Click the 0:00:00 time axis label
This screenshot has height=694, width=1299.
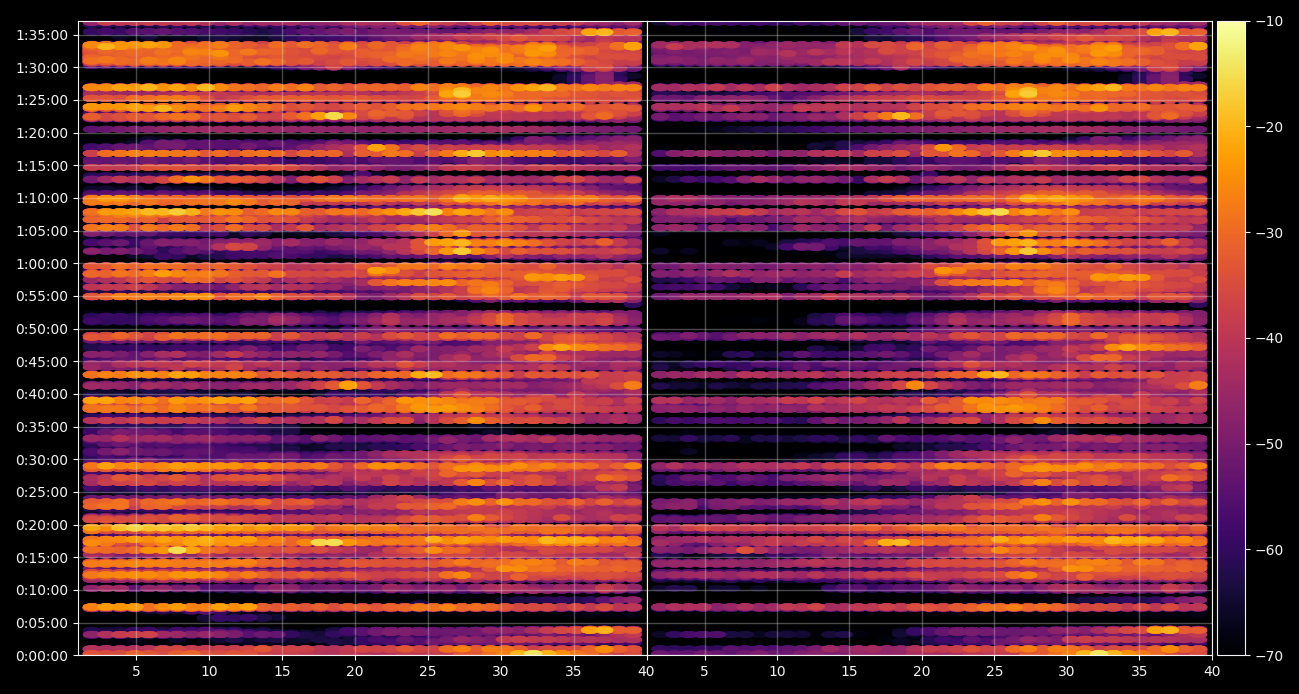(x=42, y=656)
